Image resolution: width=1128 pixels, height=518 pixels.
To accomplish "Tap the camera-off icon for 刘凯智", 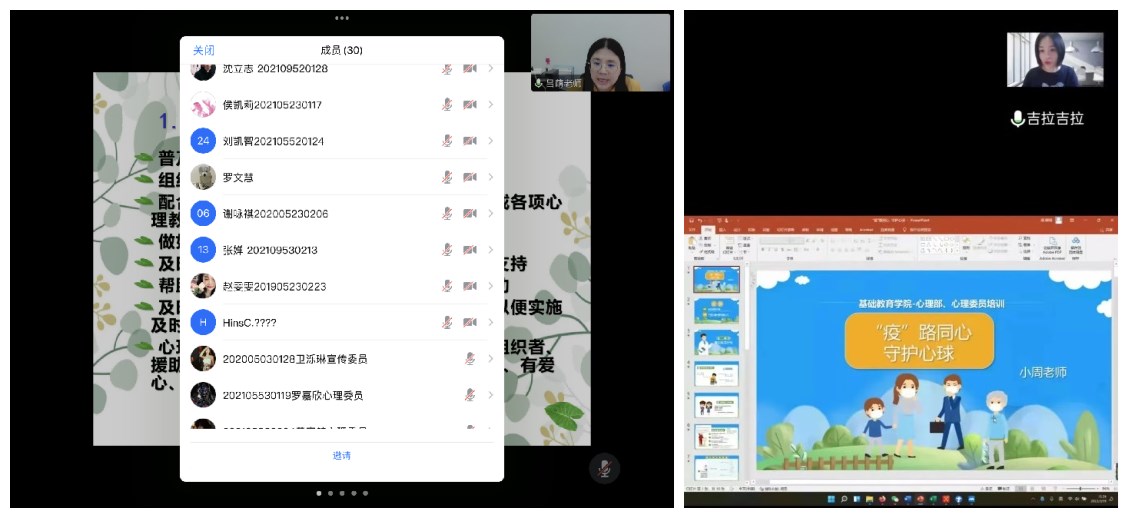I will (470, 141).
